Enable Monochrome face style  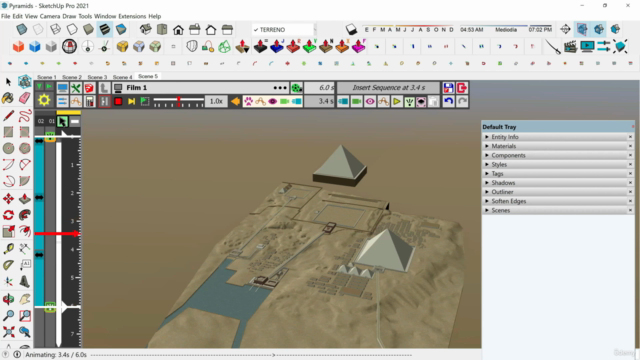[121, 29]
